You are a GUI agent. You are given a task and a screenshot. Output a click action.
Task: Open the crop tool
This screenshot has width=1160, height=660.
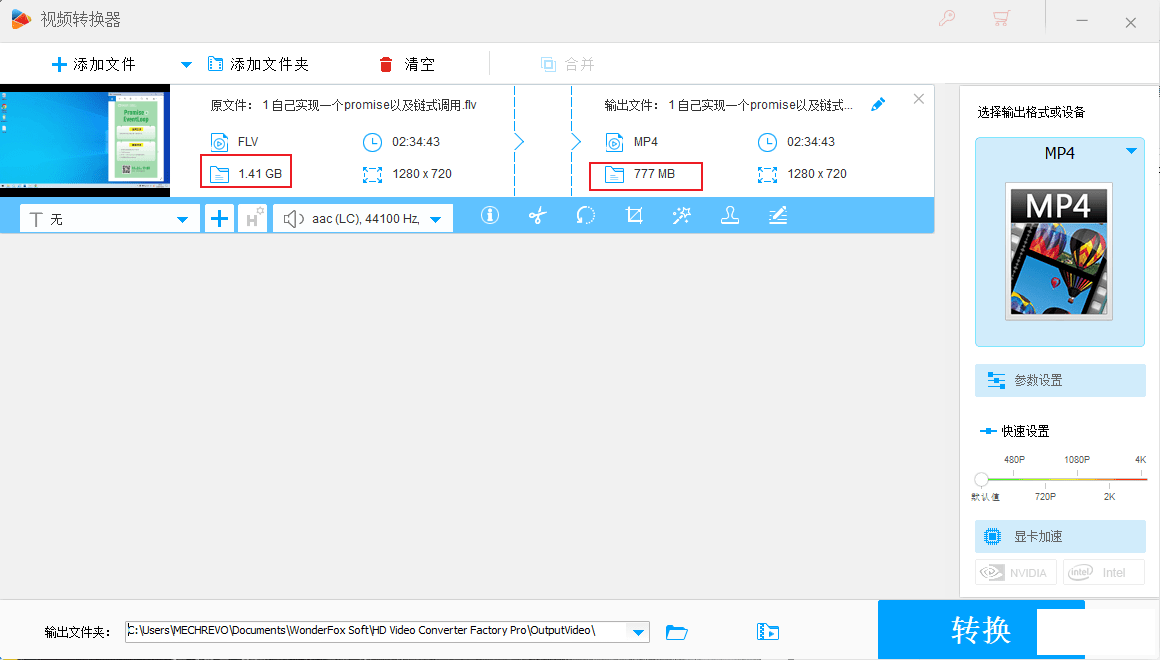pyautogui.click(x=634, y=215)
